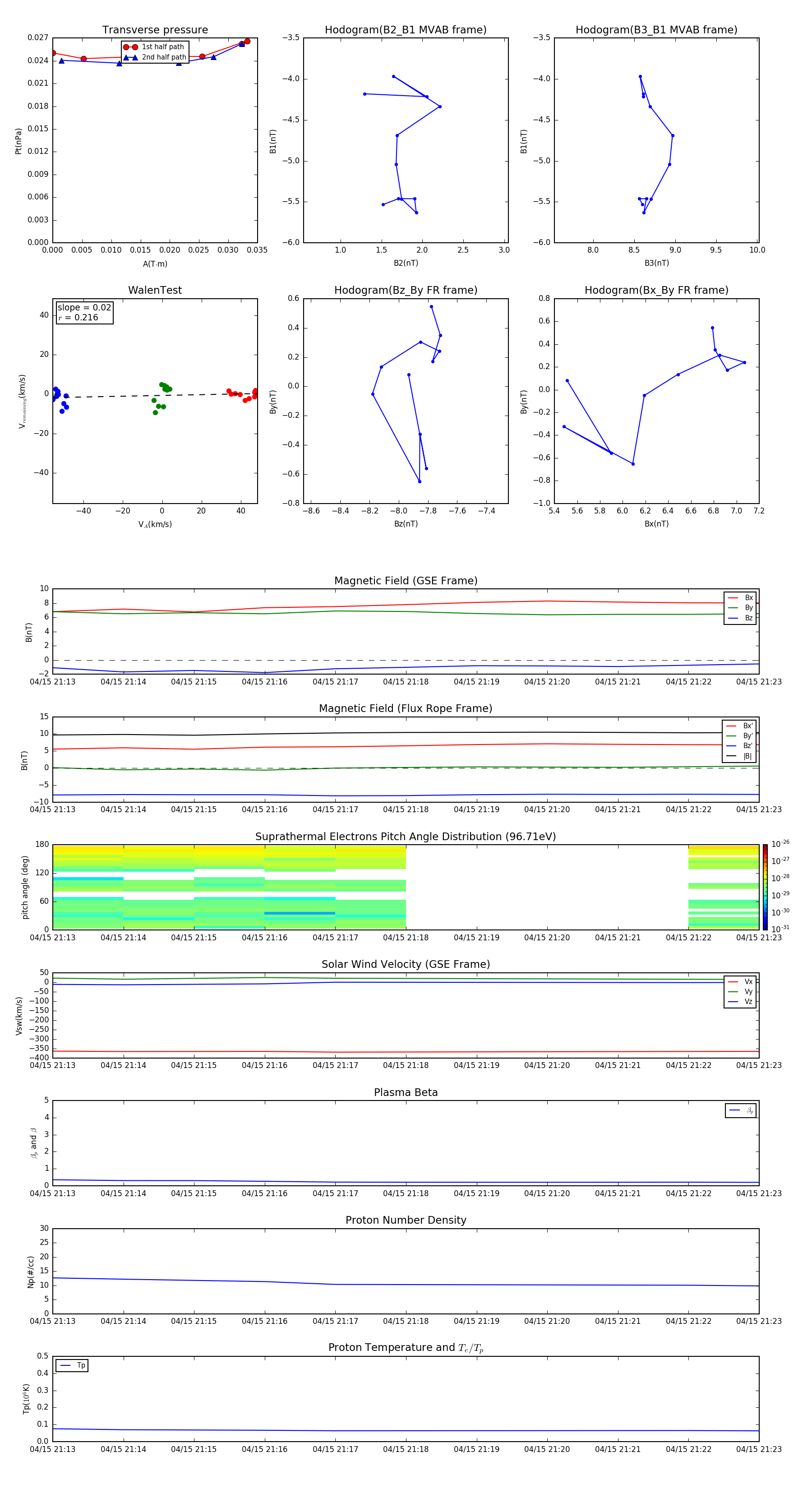Click the pitch angle color bar scale
Viewport: 812px width, 1489px height.
coord(765,887)
